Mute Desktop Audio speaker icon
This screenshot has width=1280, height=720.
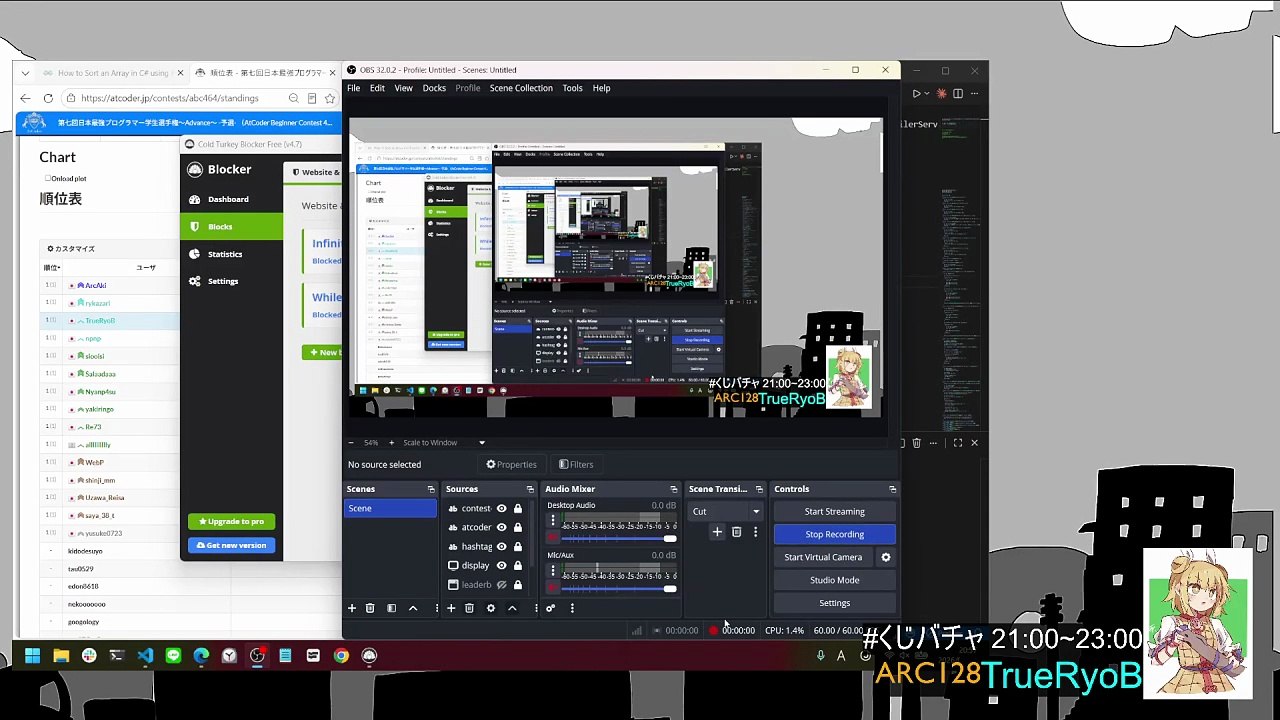point(552,538)
